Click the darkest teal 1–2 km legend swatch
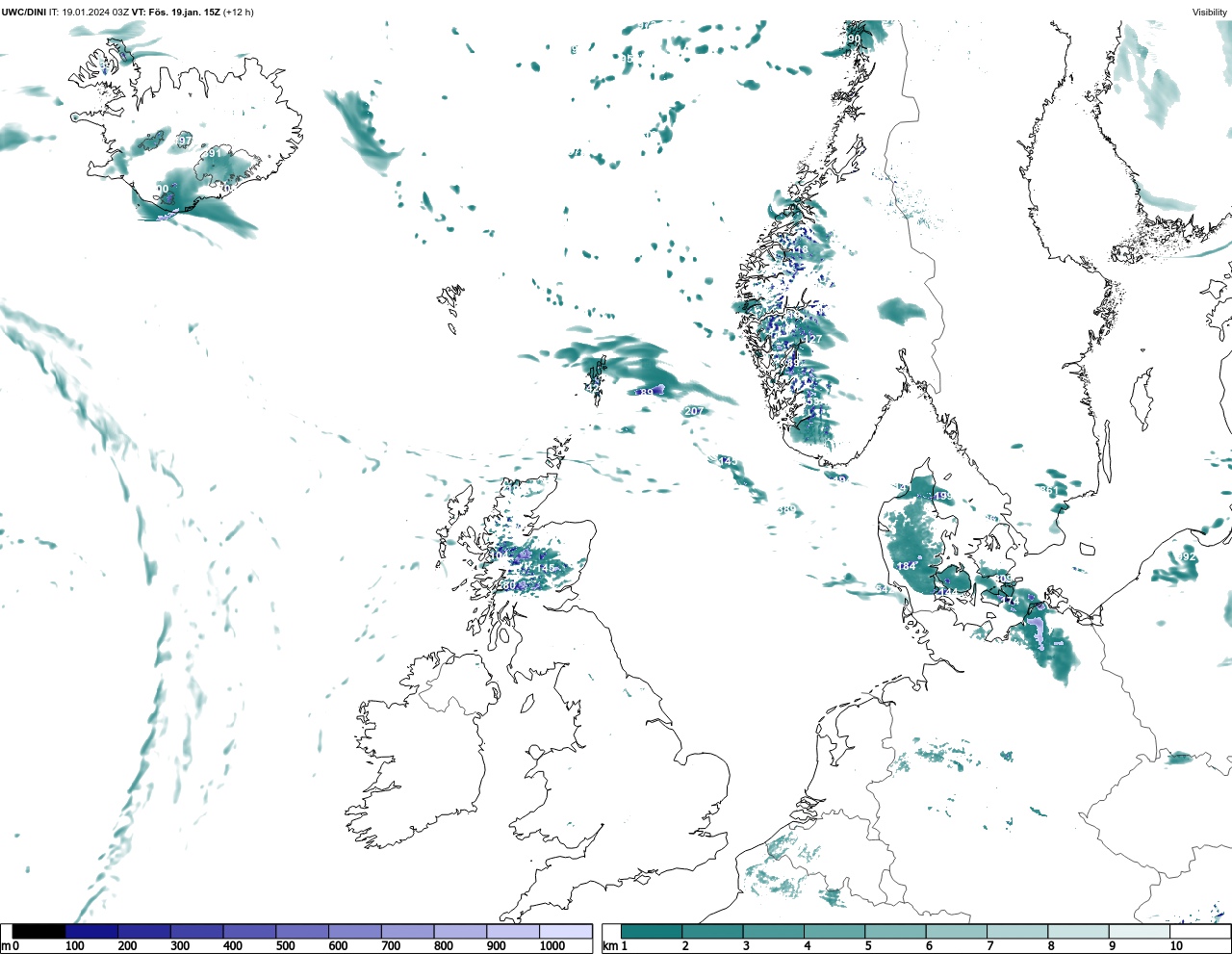The width and height of the screenshot is (1232, 954). pos(653,931)
